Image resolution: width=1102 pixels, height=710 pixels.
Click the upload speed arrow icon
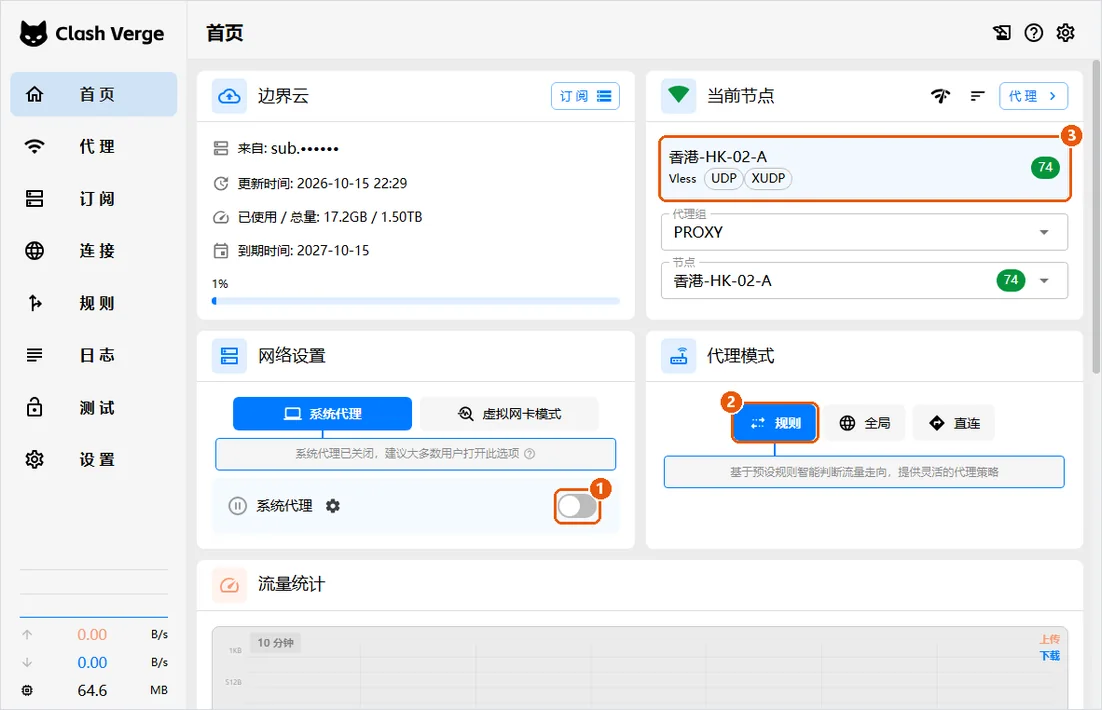(27, 635)
